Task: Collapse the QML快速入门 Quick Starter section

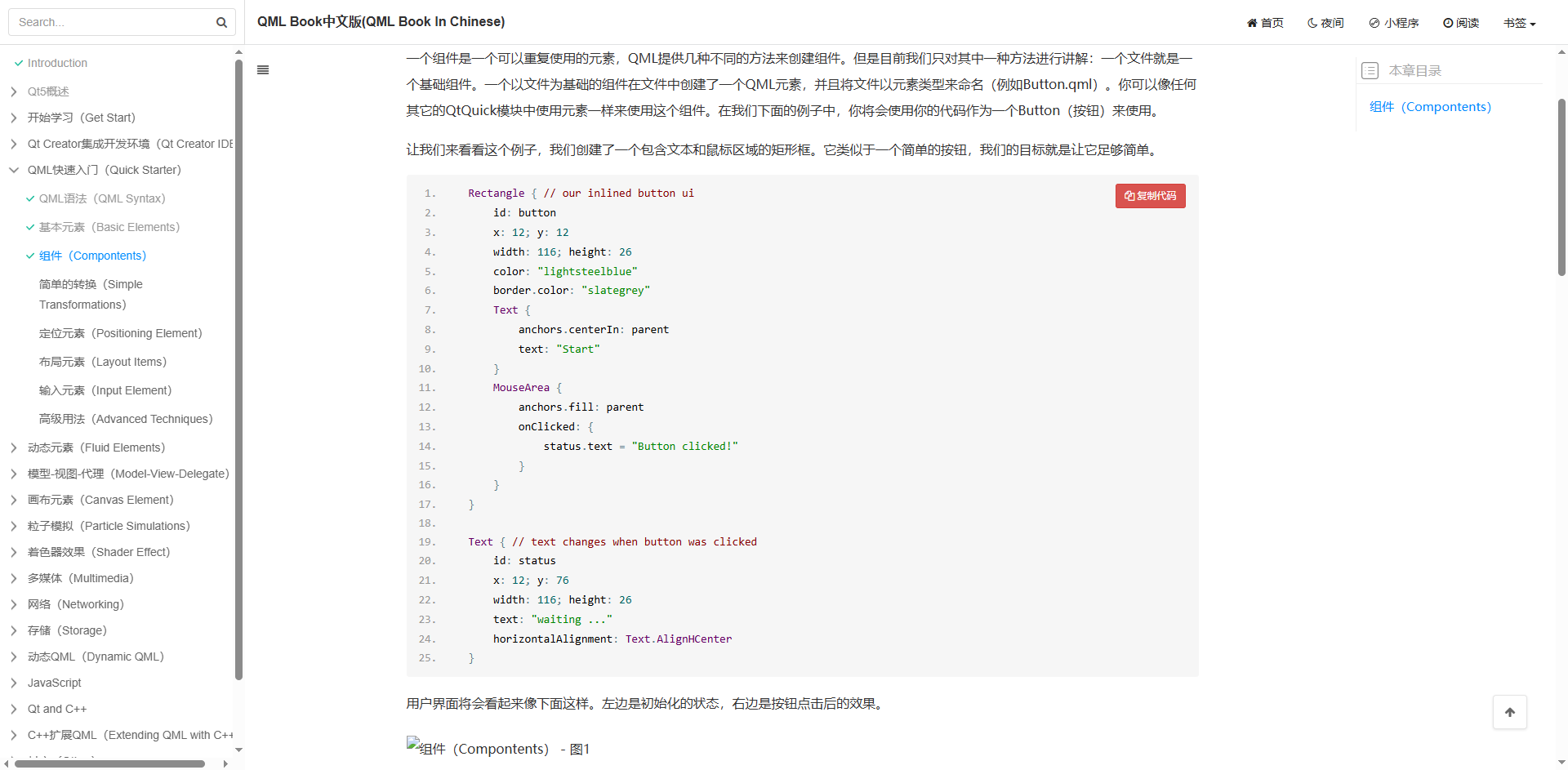Action: [14, 170]
